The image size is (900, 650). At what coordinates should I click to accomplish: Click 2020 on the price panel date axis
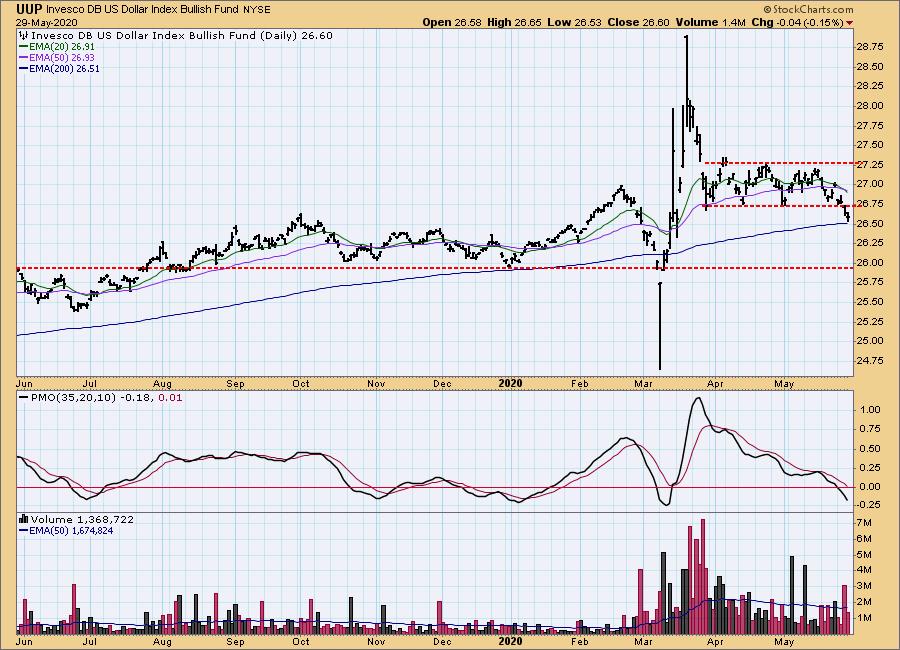510,383
